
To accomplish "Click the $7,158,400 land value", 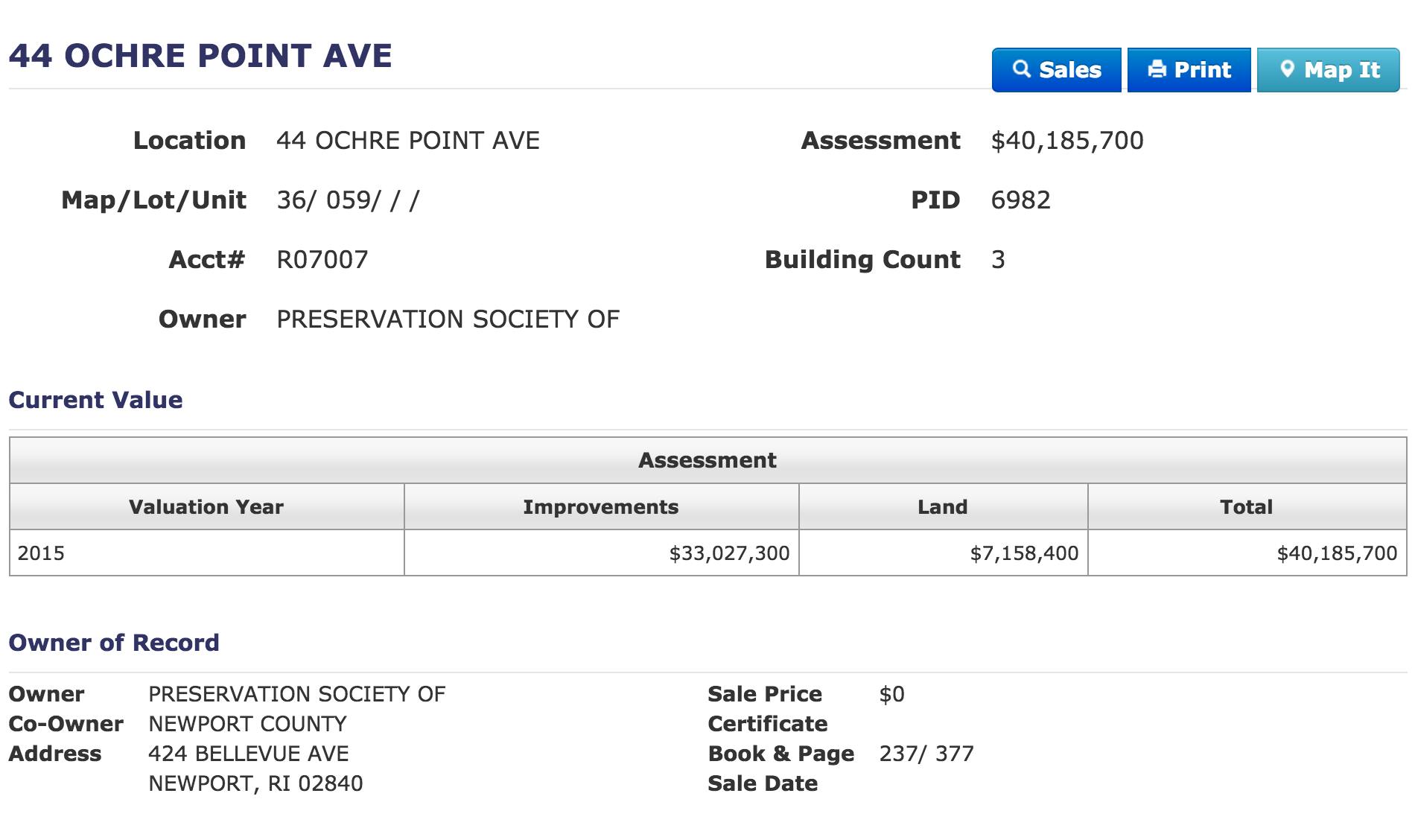I will point(1024,553).
